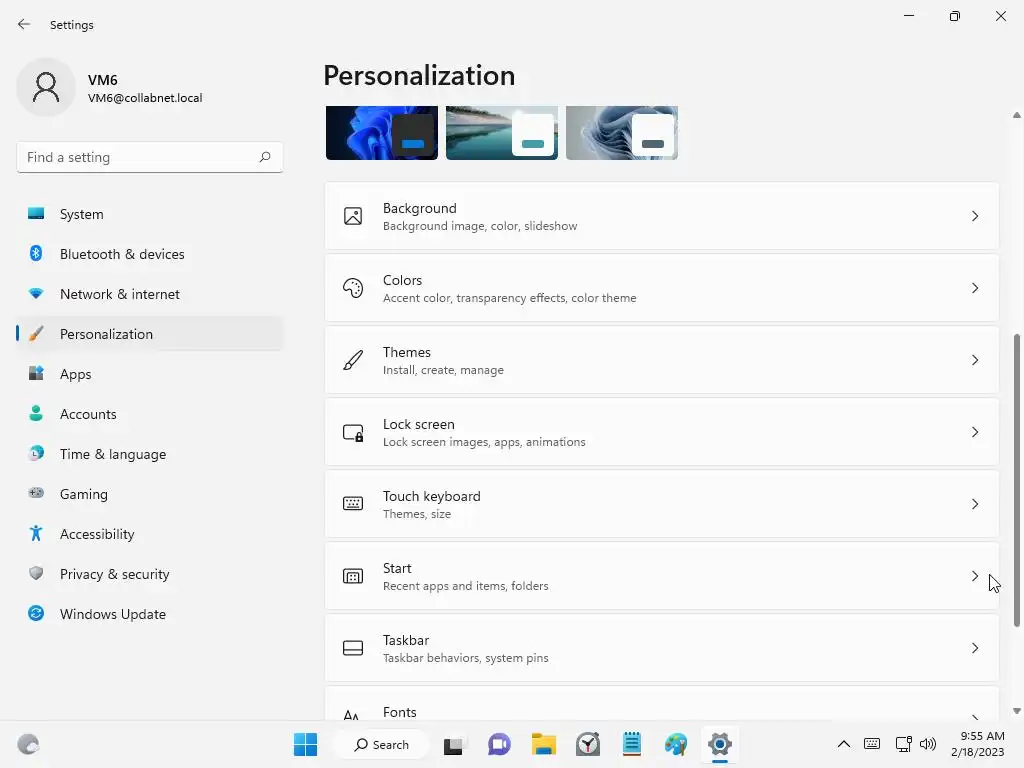Click in the Find a setting field
Screen dimensions: 1024x768
[150, 157]
